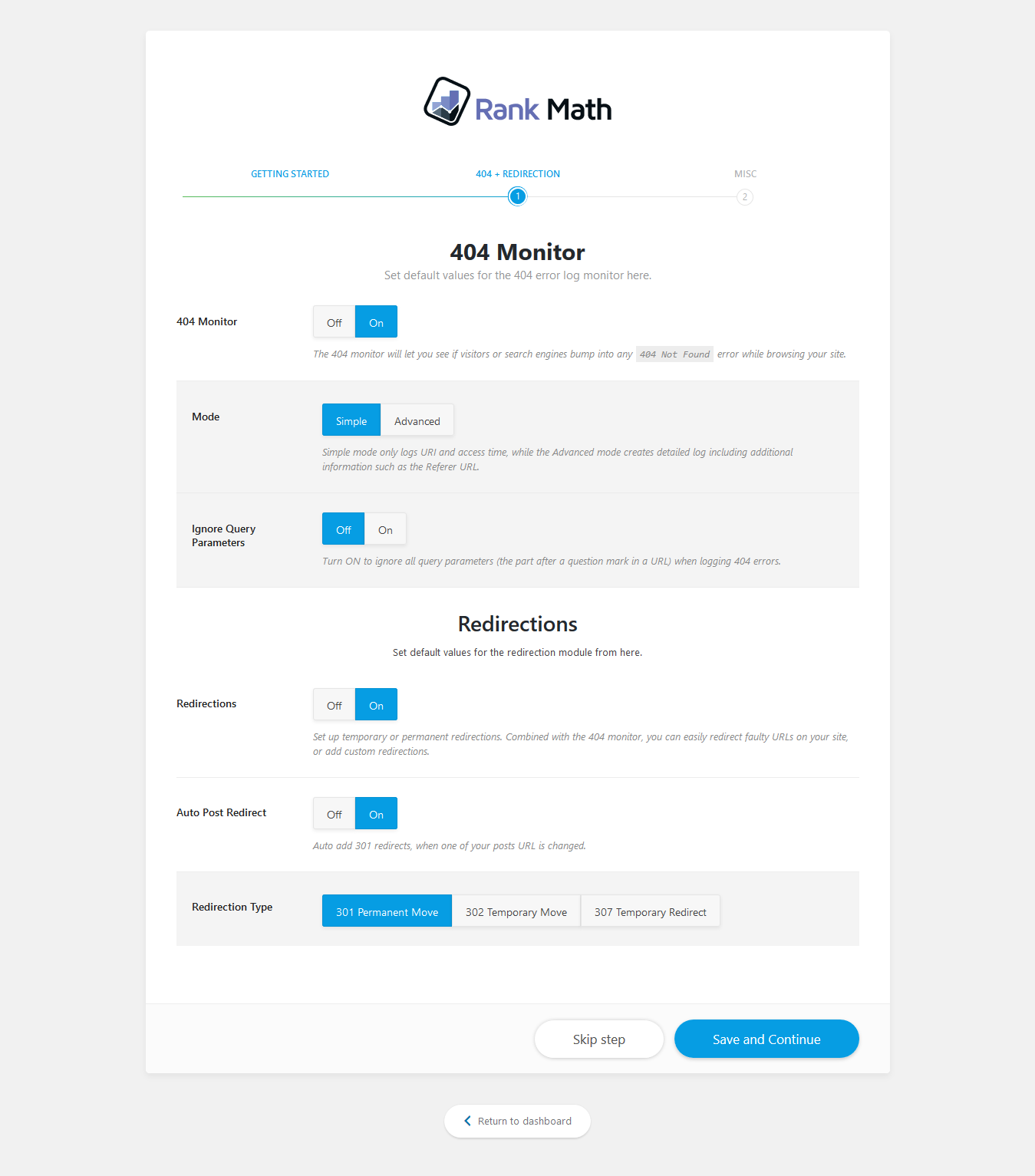Click the Skip step button
This screenshot has width=1035, height=1176.
(x=599, y=1039)
